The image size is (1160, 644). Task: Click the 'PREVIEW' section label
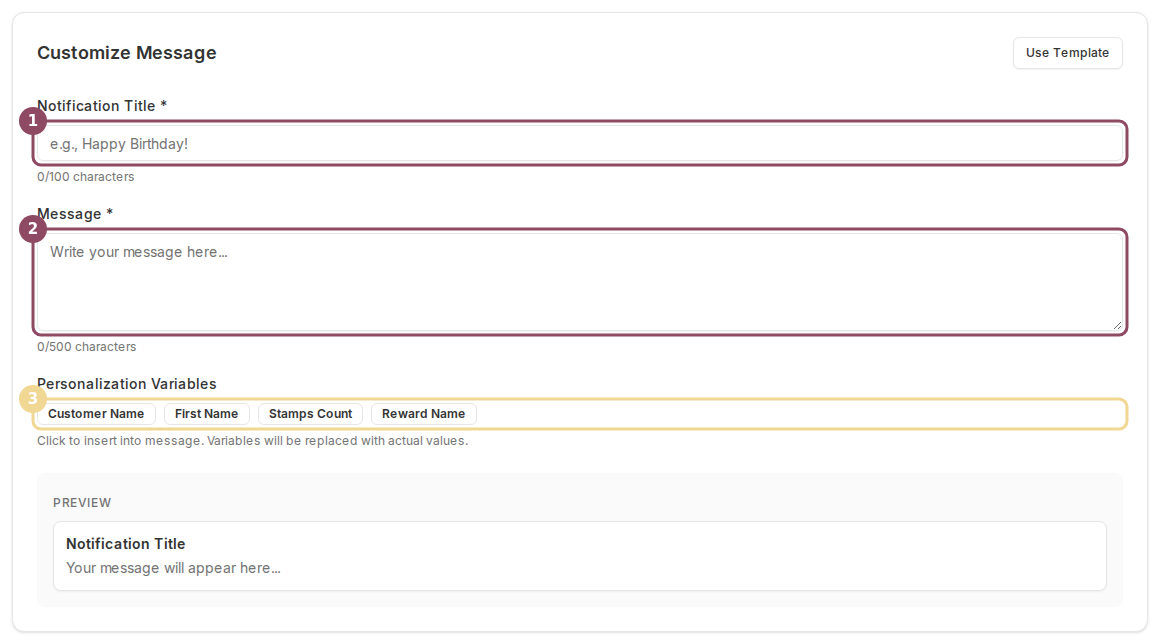(x=82, y=503)
